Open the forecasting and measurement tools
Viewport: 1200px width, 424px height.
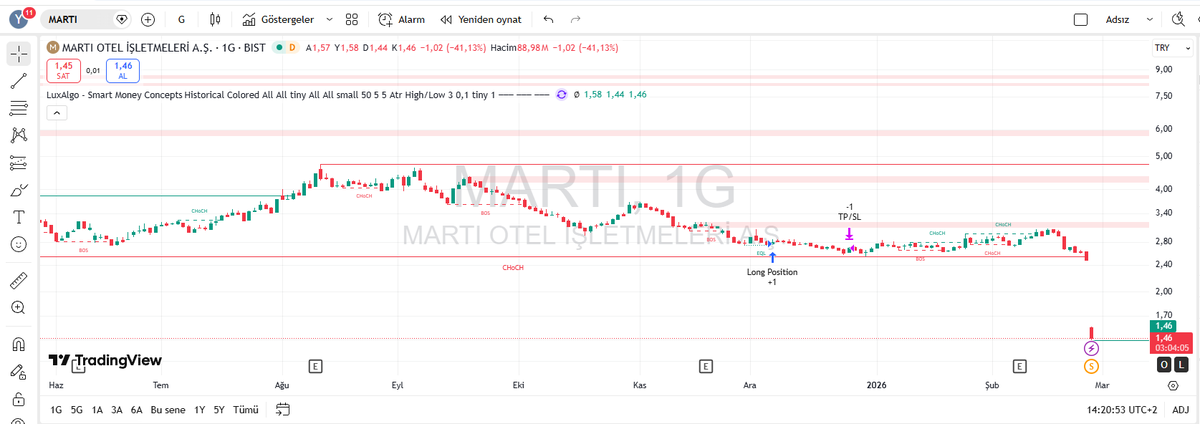18,162
